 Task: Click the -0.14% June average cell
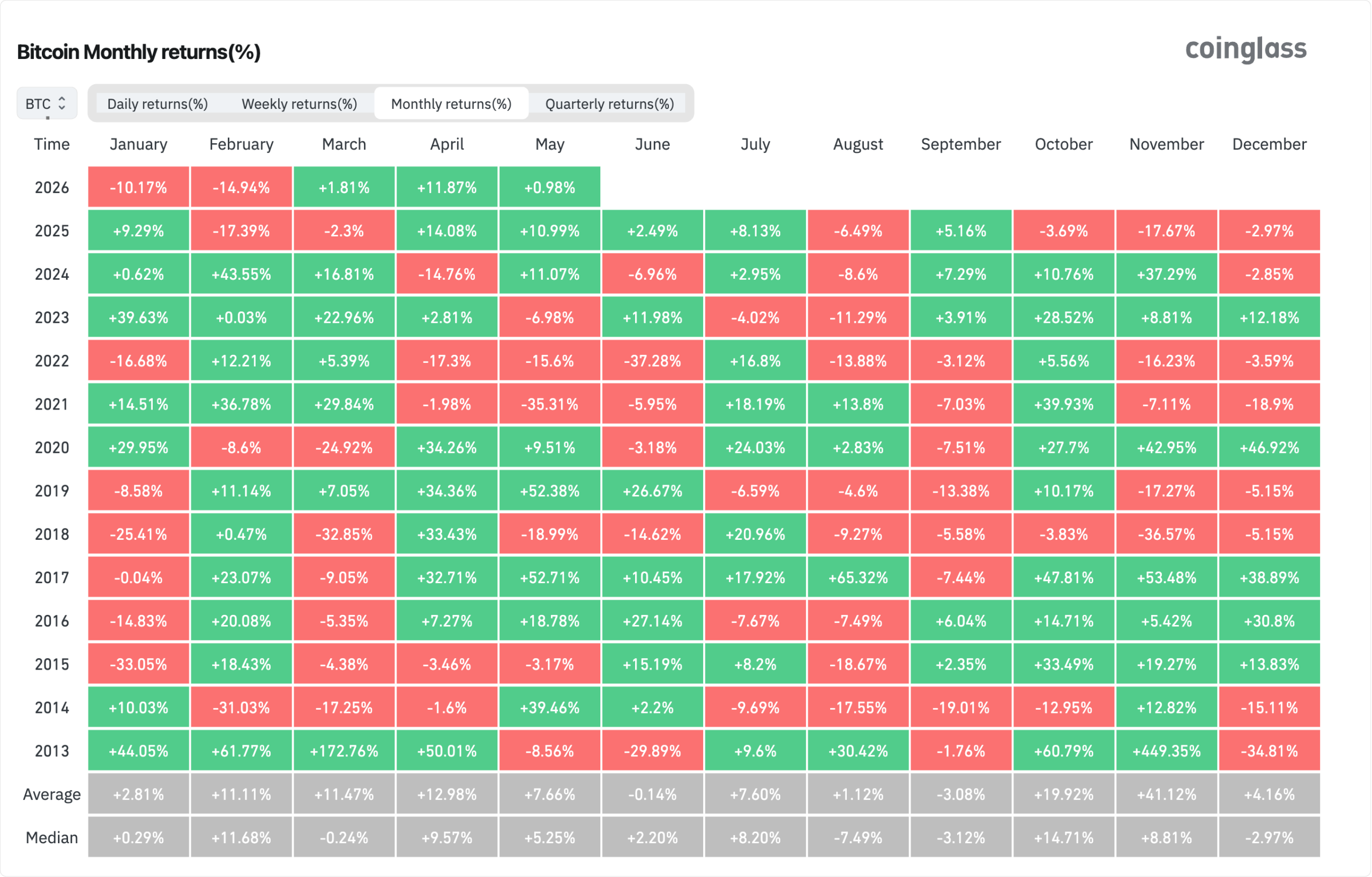tap(653, 793)
